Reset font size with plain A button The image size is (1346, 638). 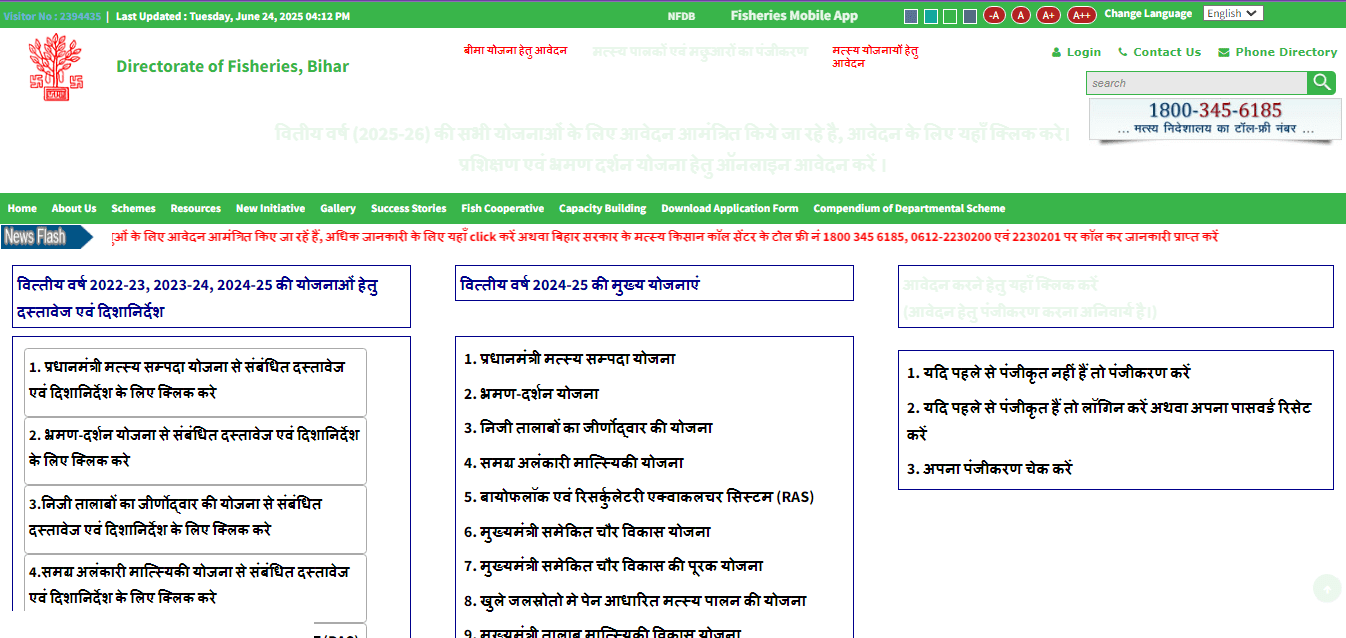(1020, 15)
